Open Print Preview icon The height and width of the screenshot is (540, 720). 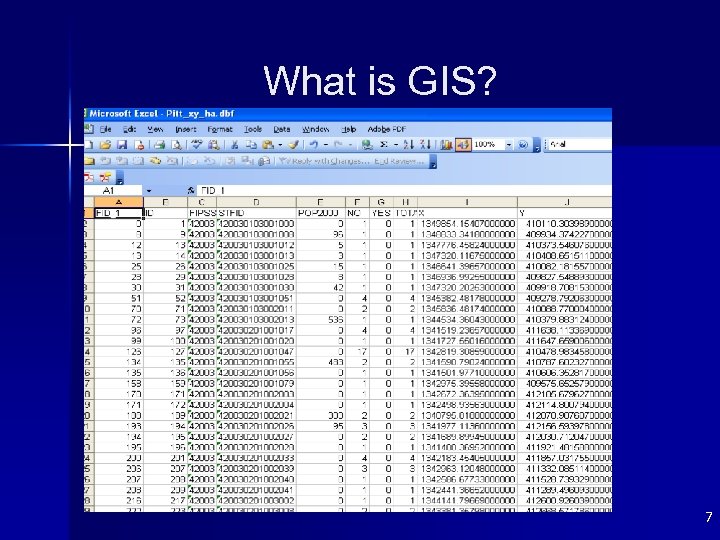(176, 145)
